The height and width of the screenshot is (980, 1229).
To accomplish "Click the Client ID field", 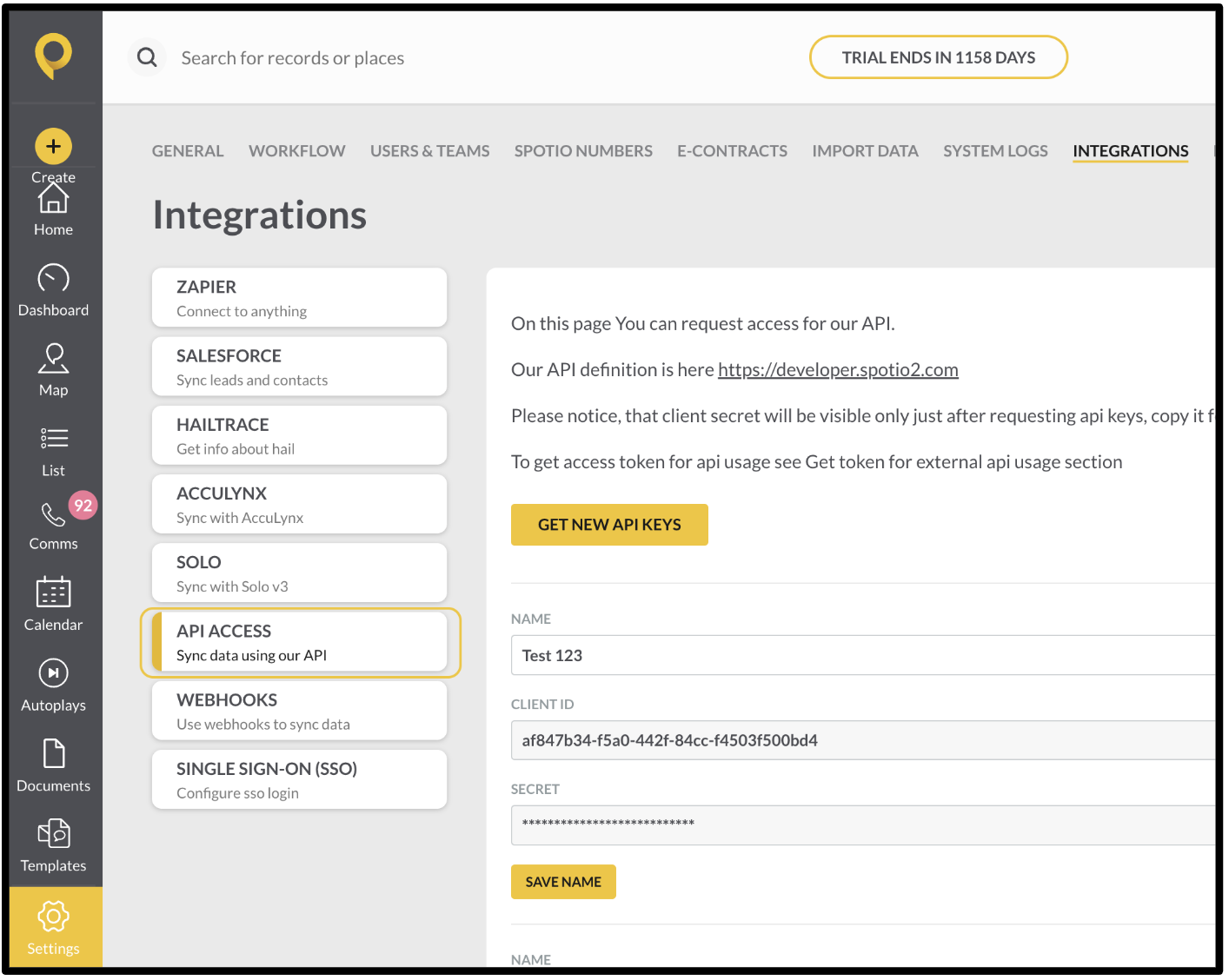I will tap(862, 740).
